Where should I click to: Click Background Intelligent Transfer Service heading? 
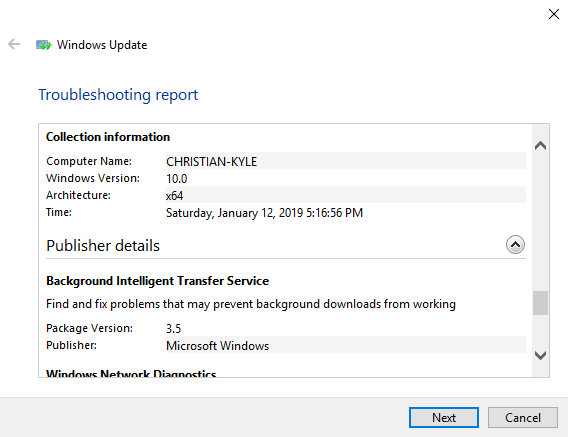(x=158, y=281)
